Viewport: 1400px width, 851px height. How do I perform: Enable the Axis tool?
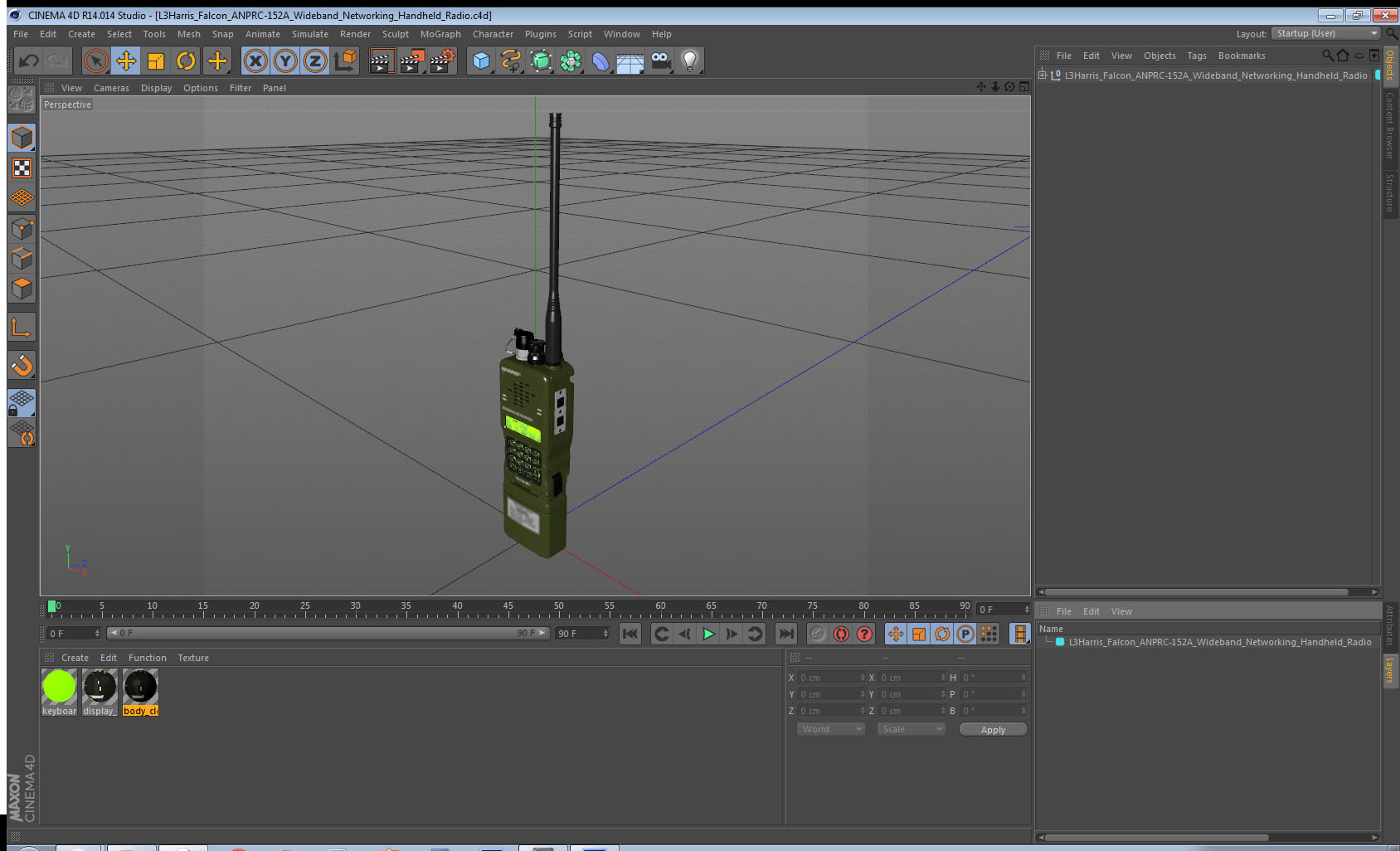pyautogui.click(x=22, y=328)
